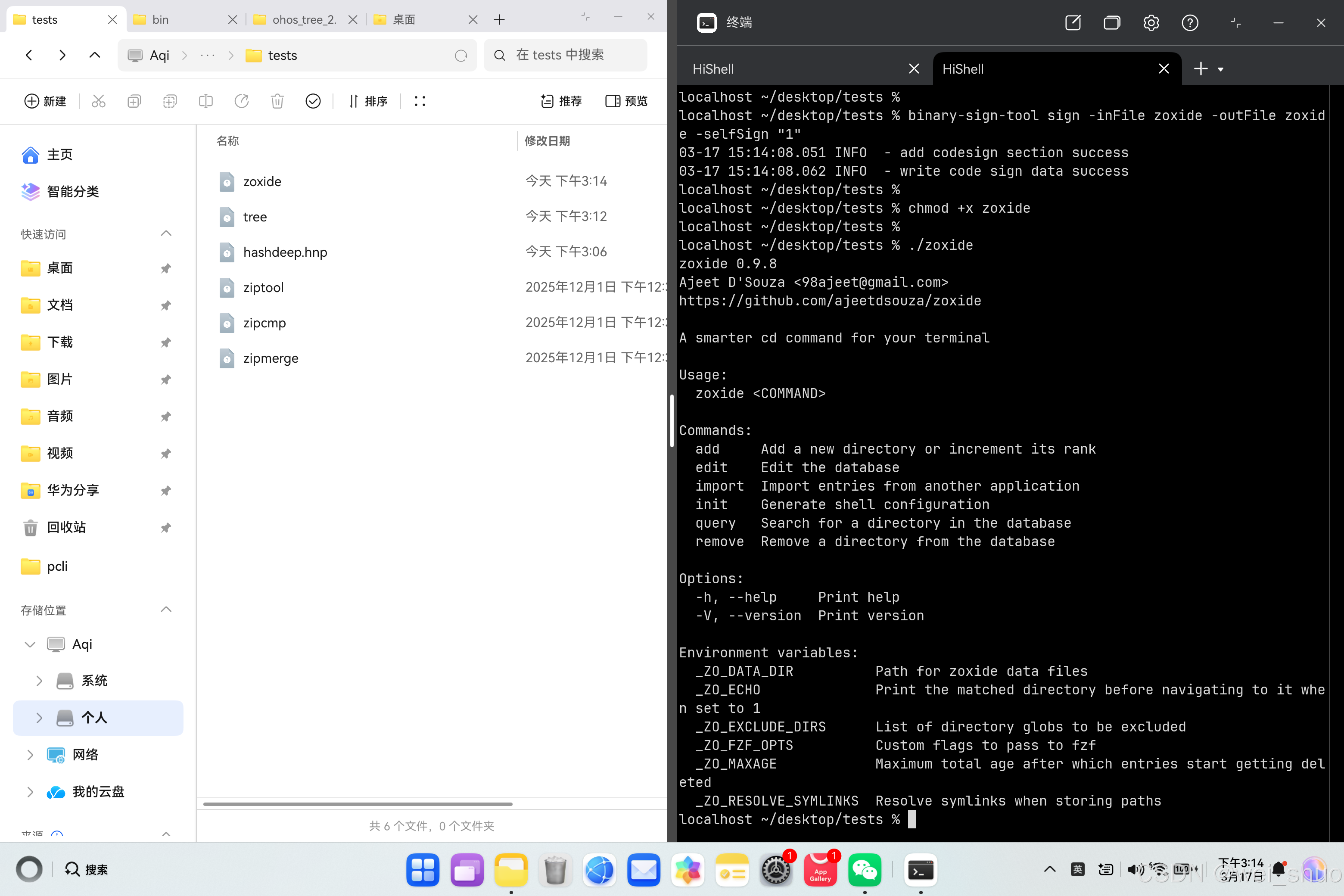Switch to the bin folder tab
The height and width of the screenshot is (896, 1344).
[x=185, y=19]
